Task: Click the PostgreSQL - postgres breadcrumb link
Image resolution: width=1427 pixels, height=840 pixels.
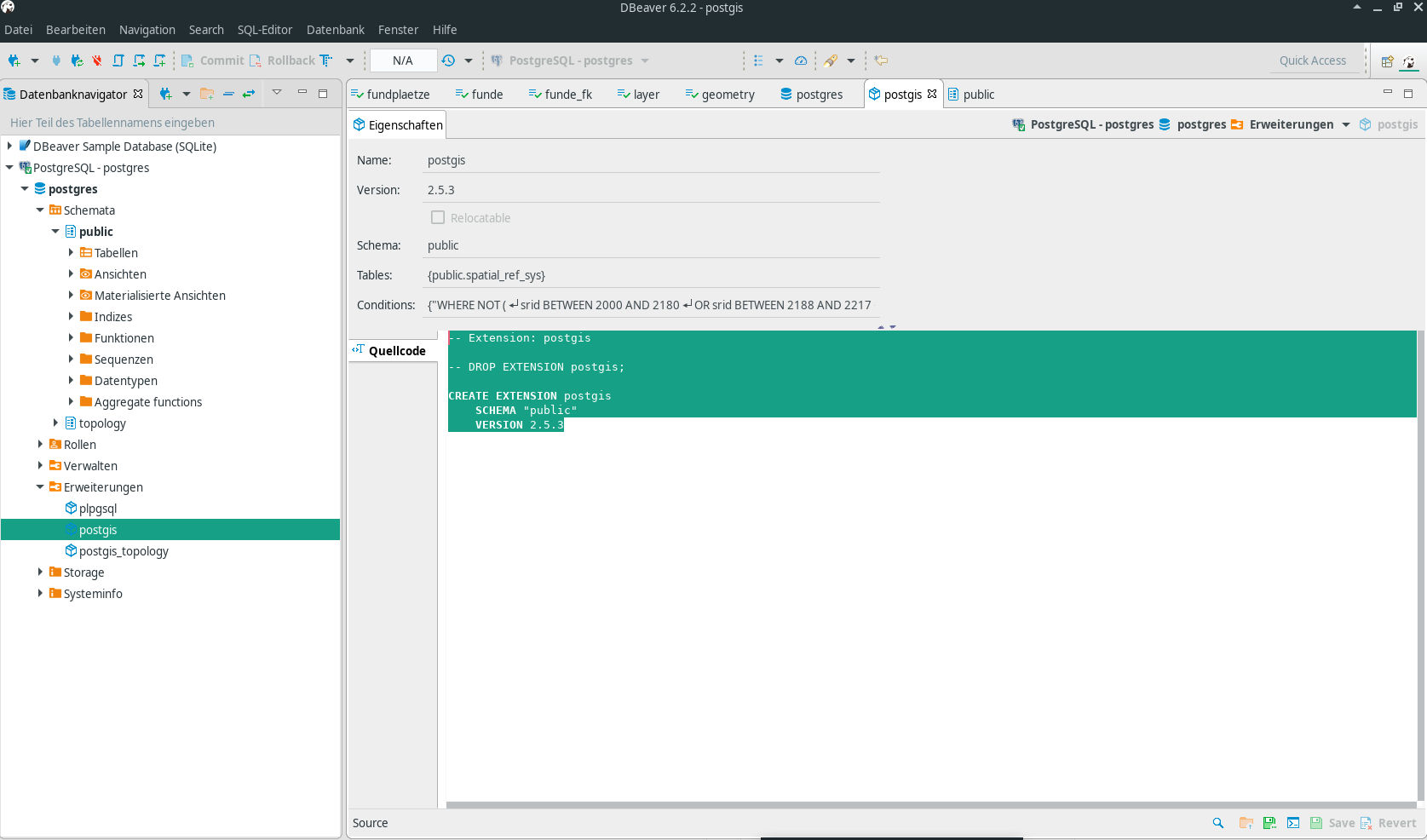Action: [1083, 124]
